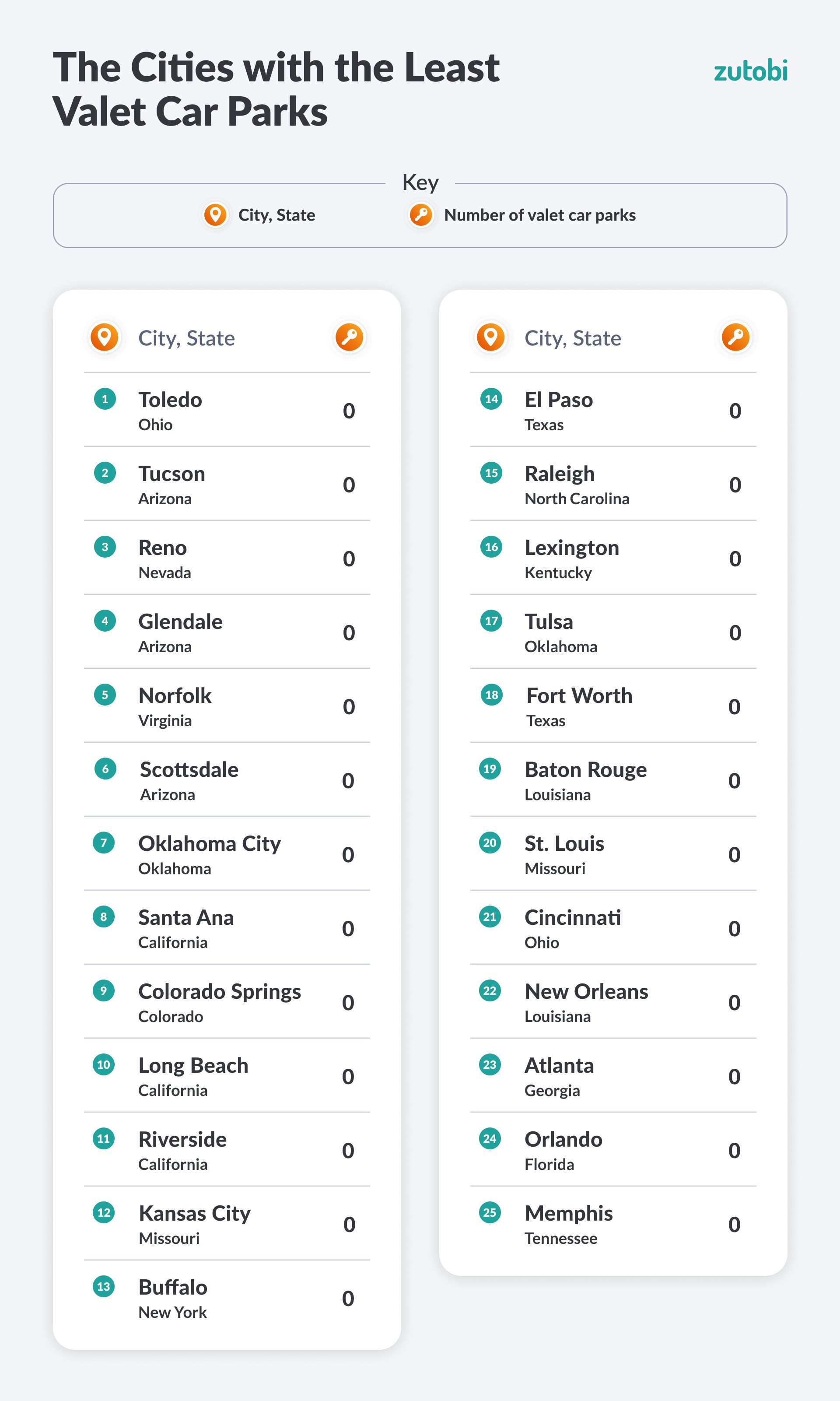Click the "Number of valet car parks" label
Screen dimensions: 840x1401
tap(540, 215)
